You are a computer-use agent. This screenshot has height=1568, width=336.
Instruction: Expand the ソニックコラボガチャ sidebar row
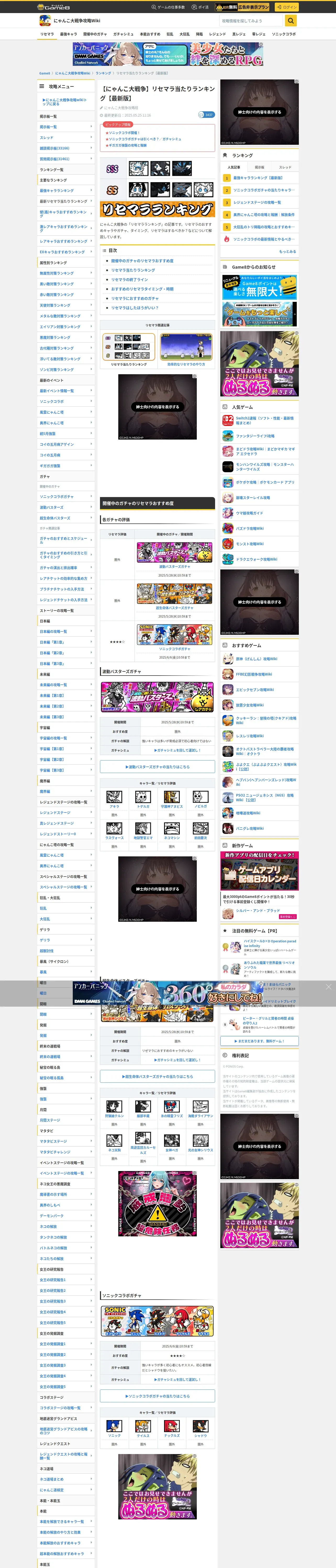66,497
